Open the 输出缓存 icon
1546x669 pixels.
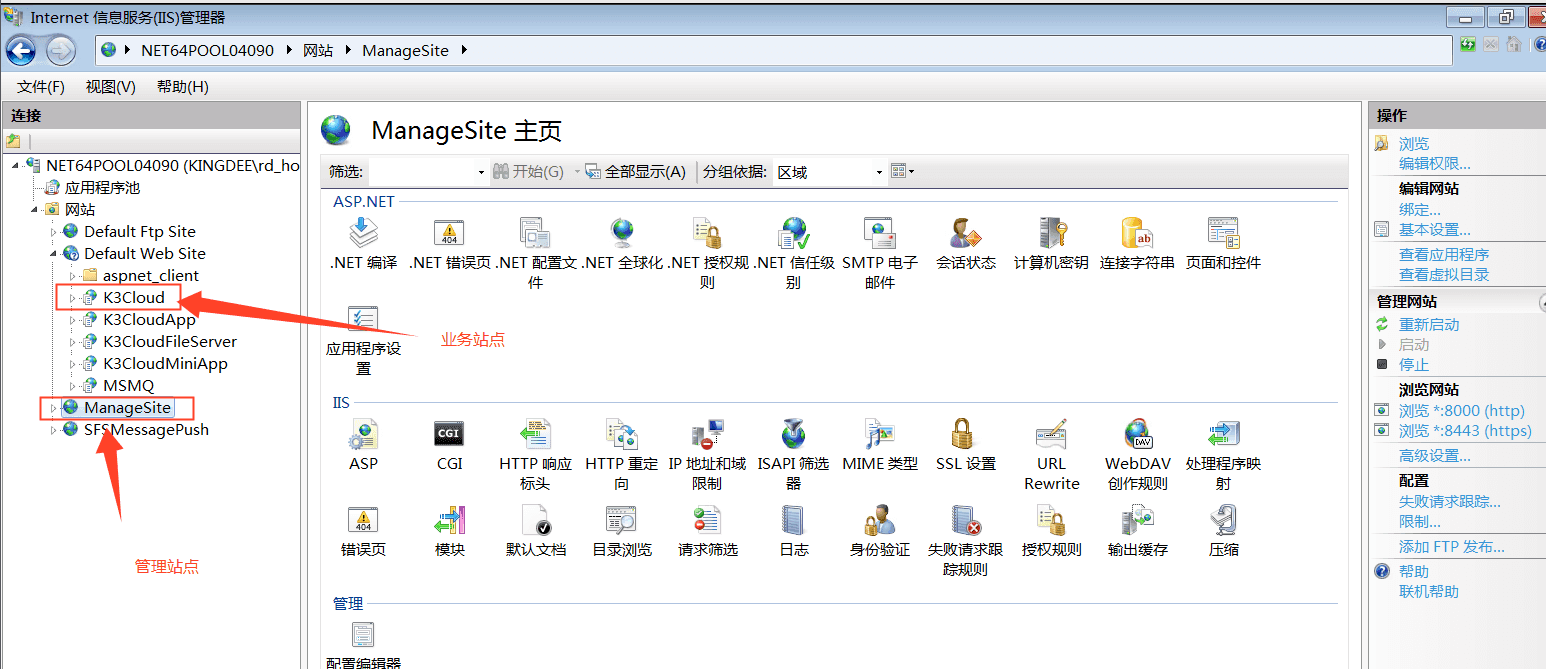[x=1137, y=520]
